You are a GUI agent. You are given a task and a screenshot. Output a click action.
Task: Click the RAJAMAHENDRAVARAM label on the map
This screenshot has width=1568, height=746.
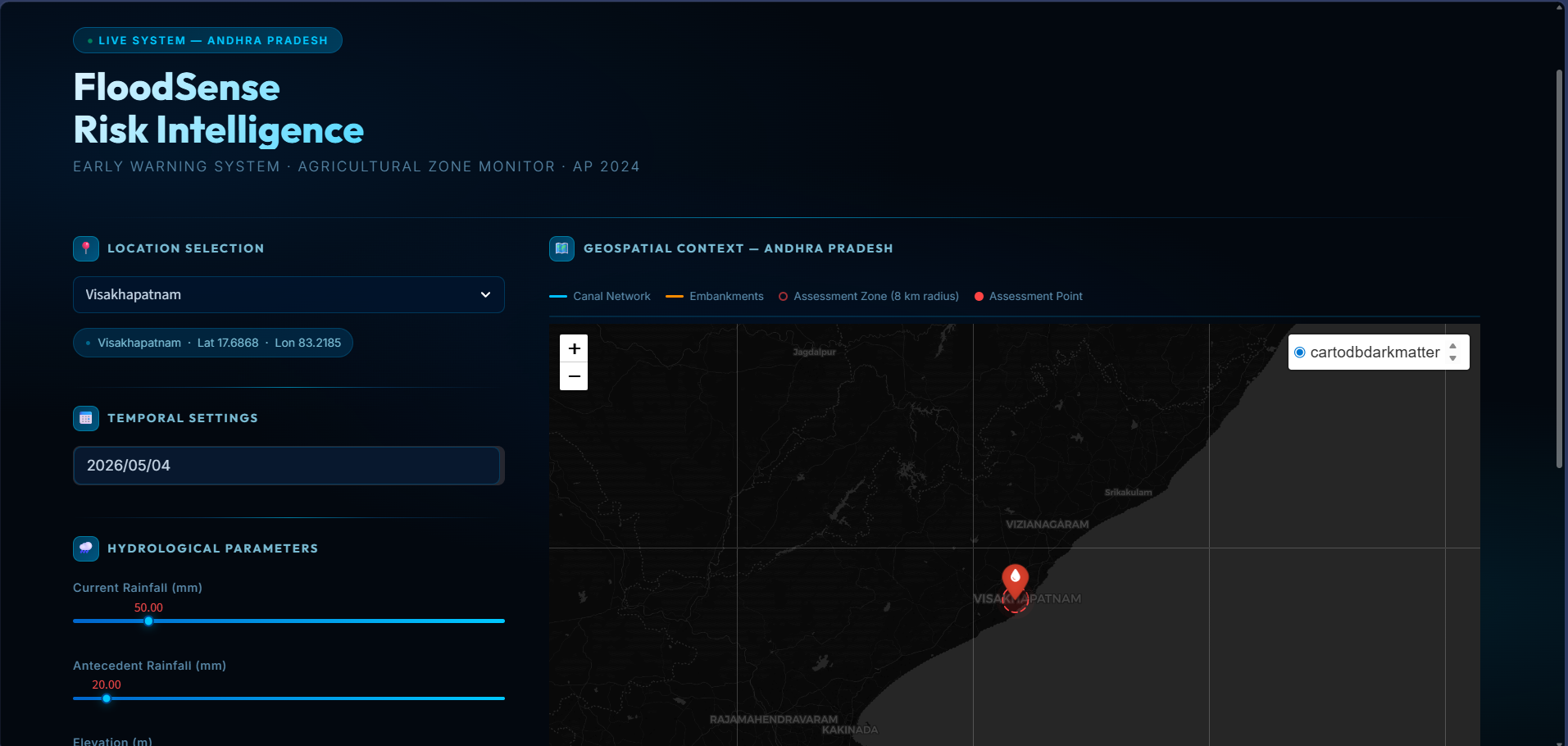(x=774, y=720)
